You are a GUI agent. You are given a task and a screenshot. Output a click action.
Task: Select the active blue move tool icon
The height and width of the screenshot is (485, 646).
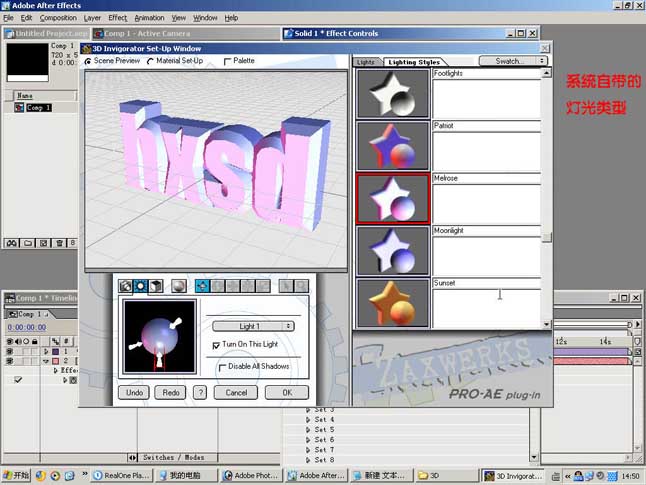click(x=202, y=286)
